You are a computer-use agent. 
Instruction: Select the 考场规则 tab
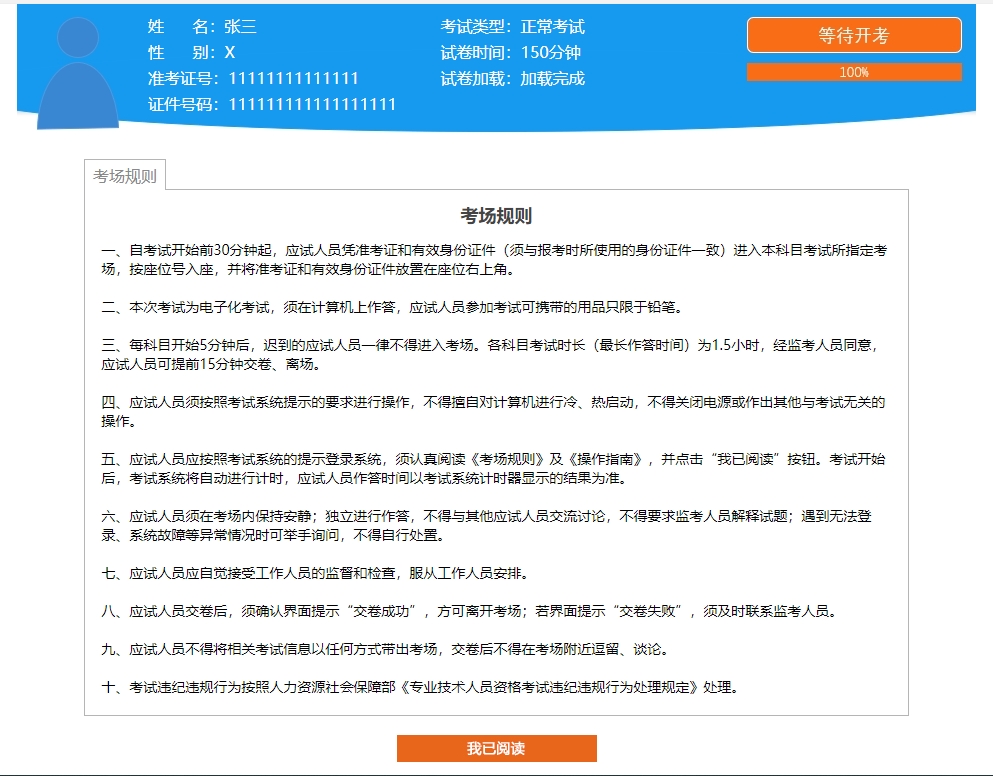125,176
